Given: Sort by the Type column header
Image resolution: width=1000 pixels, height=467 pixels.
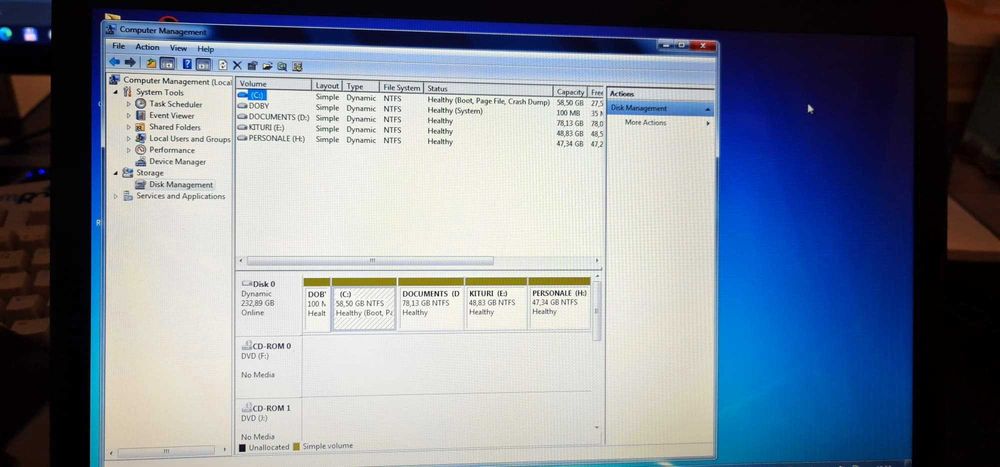Looking at the screenshot, I should (360, 86).
